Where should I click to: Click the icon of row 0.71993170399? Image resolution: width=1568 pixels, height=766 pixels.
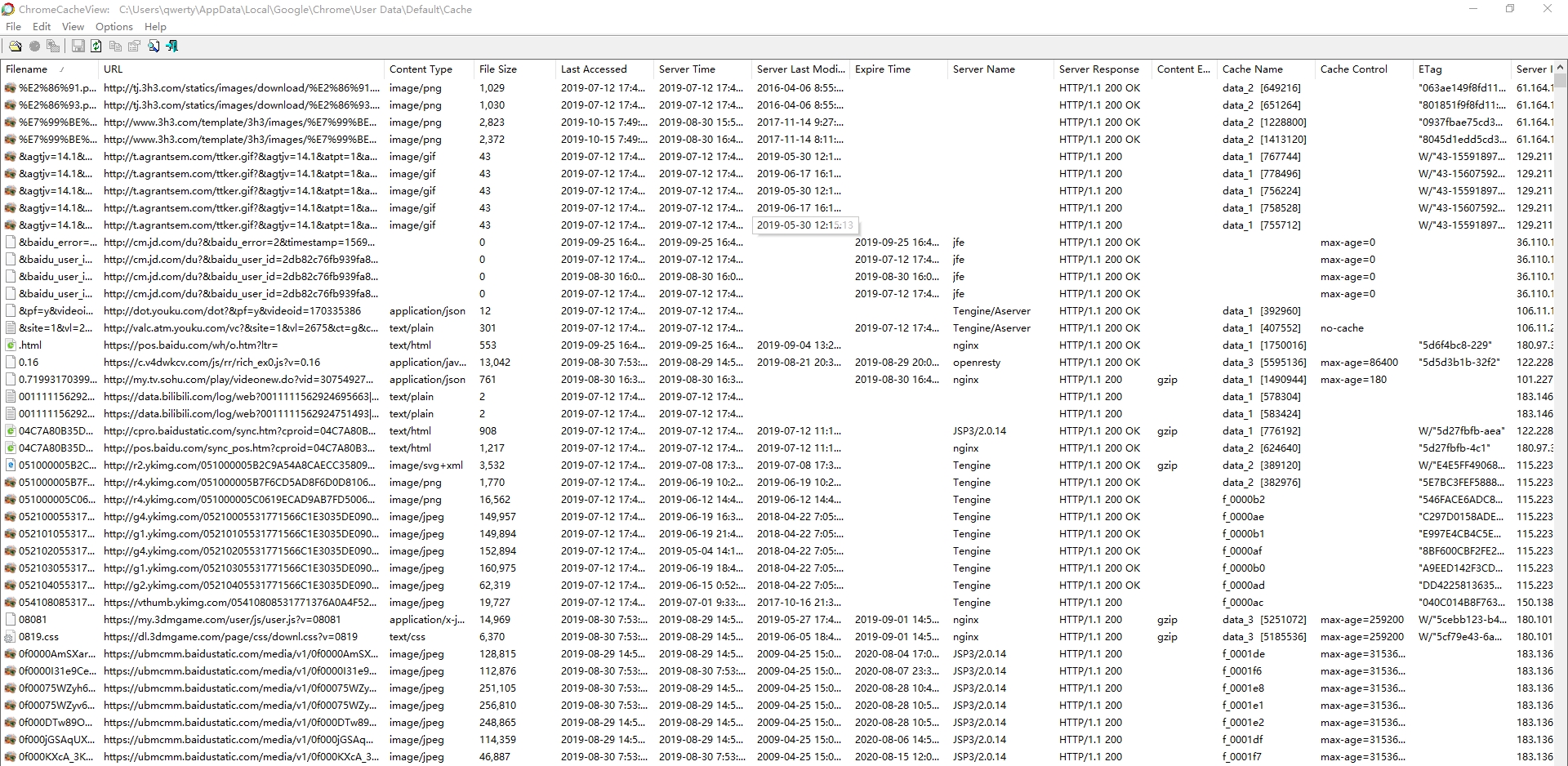[11, 380]
